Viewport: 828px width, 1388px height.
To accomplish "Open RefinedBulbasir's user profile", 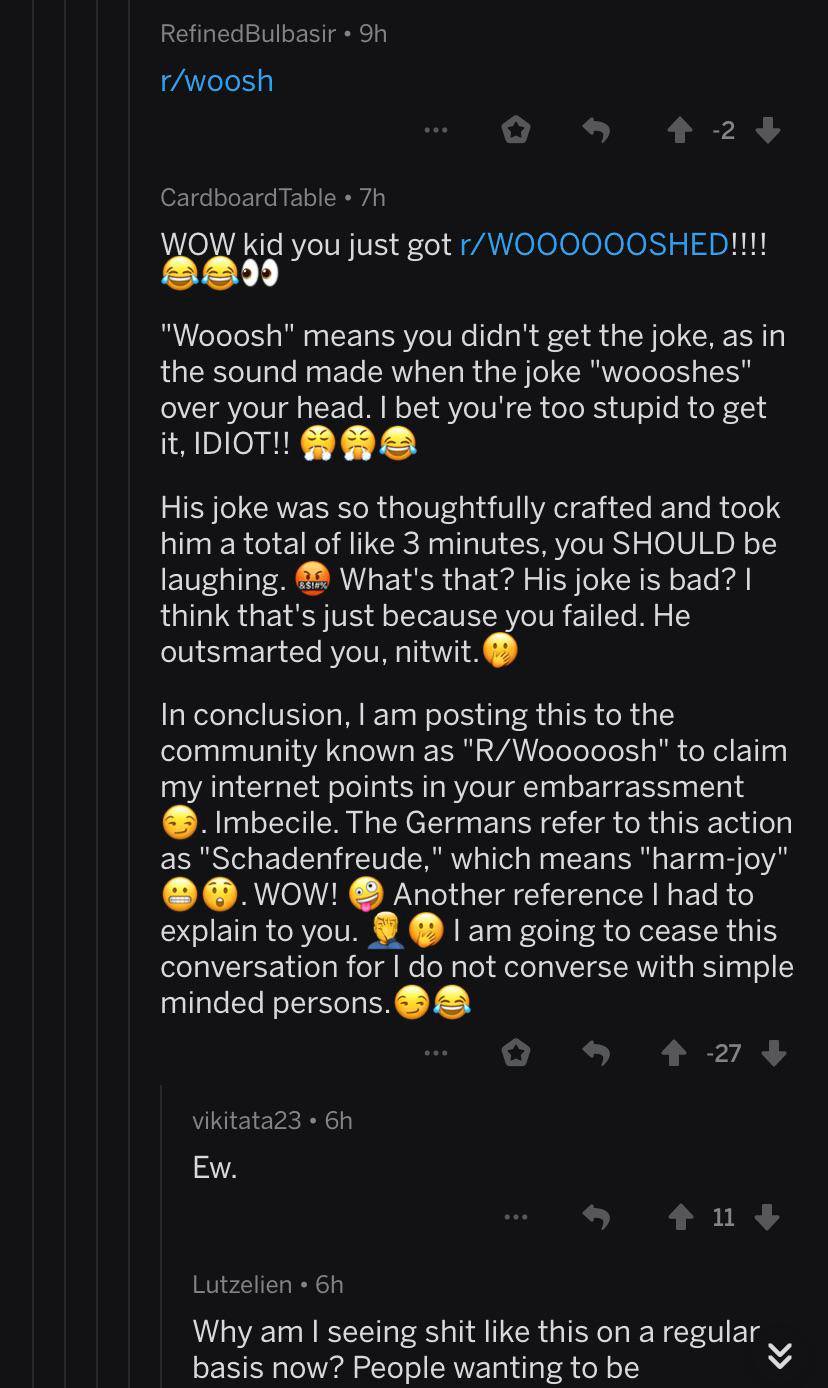I will (247, 33).
